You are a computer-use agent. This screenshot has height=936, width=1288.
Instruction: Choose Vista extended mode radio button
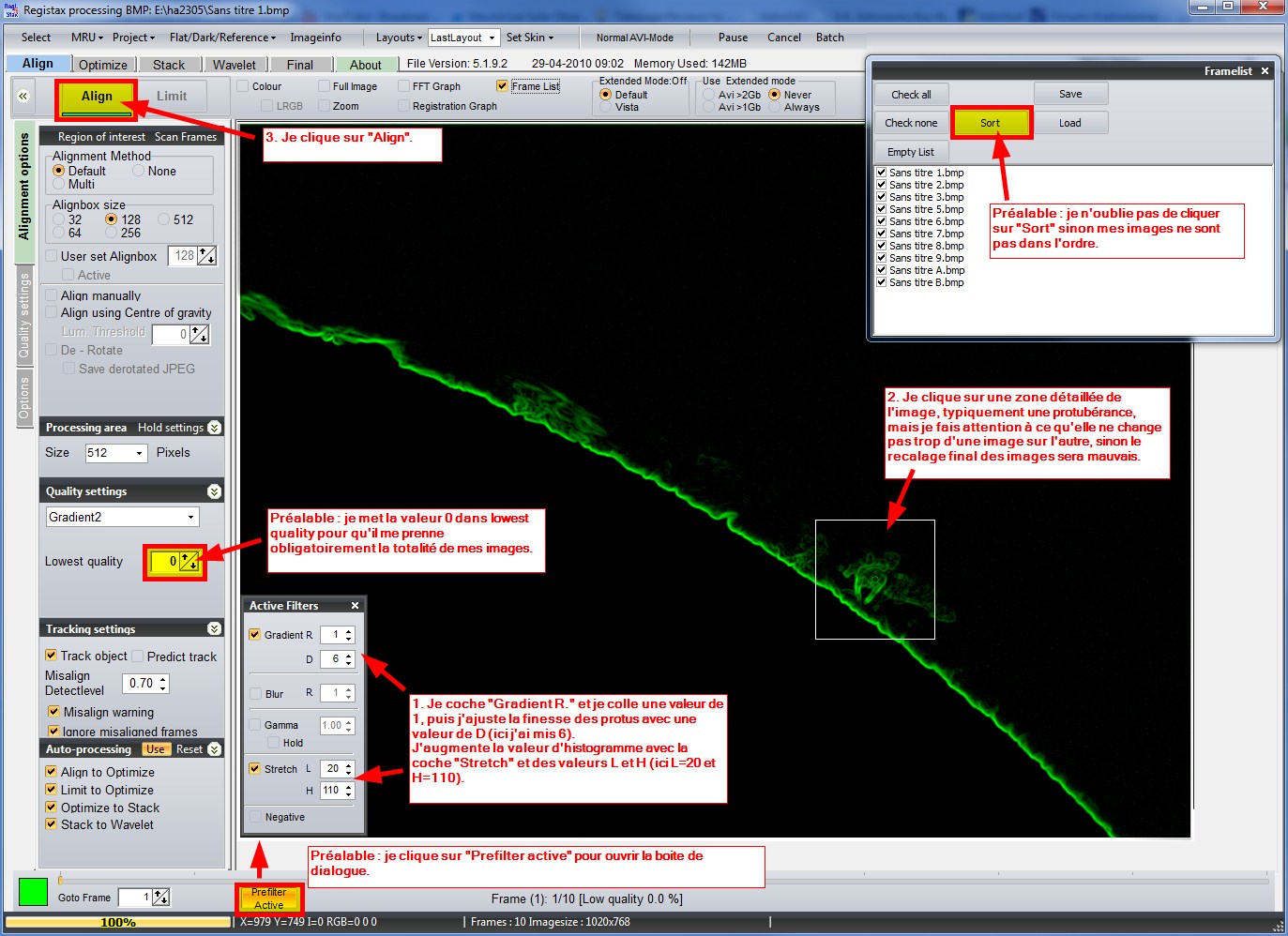pos(605,107)
